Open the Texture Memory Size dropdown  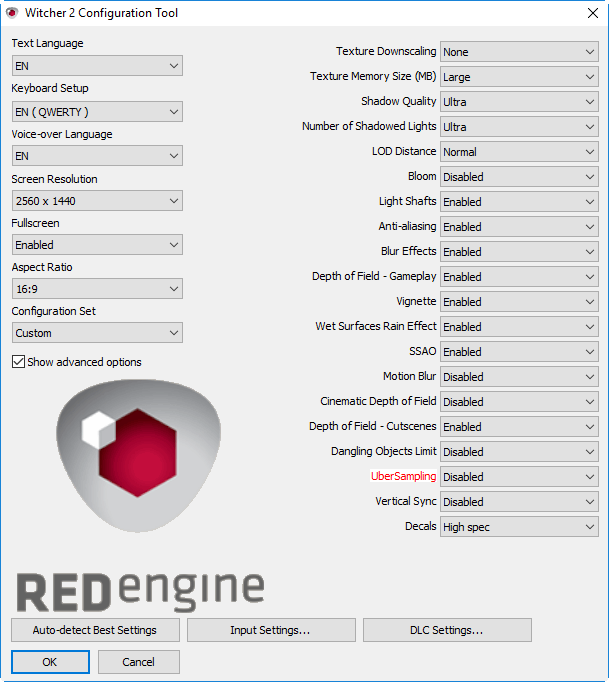tap(519, 77)
